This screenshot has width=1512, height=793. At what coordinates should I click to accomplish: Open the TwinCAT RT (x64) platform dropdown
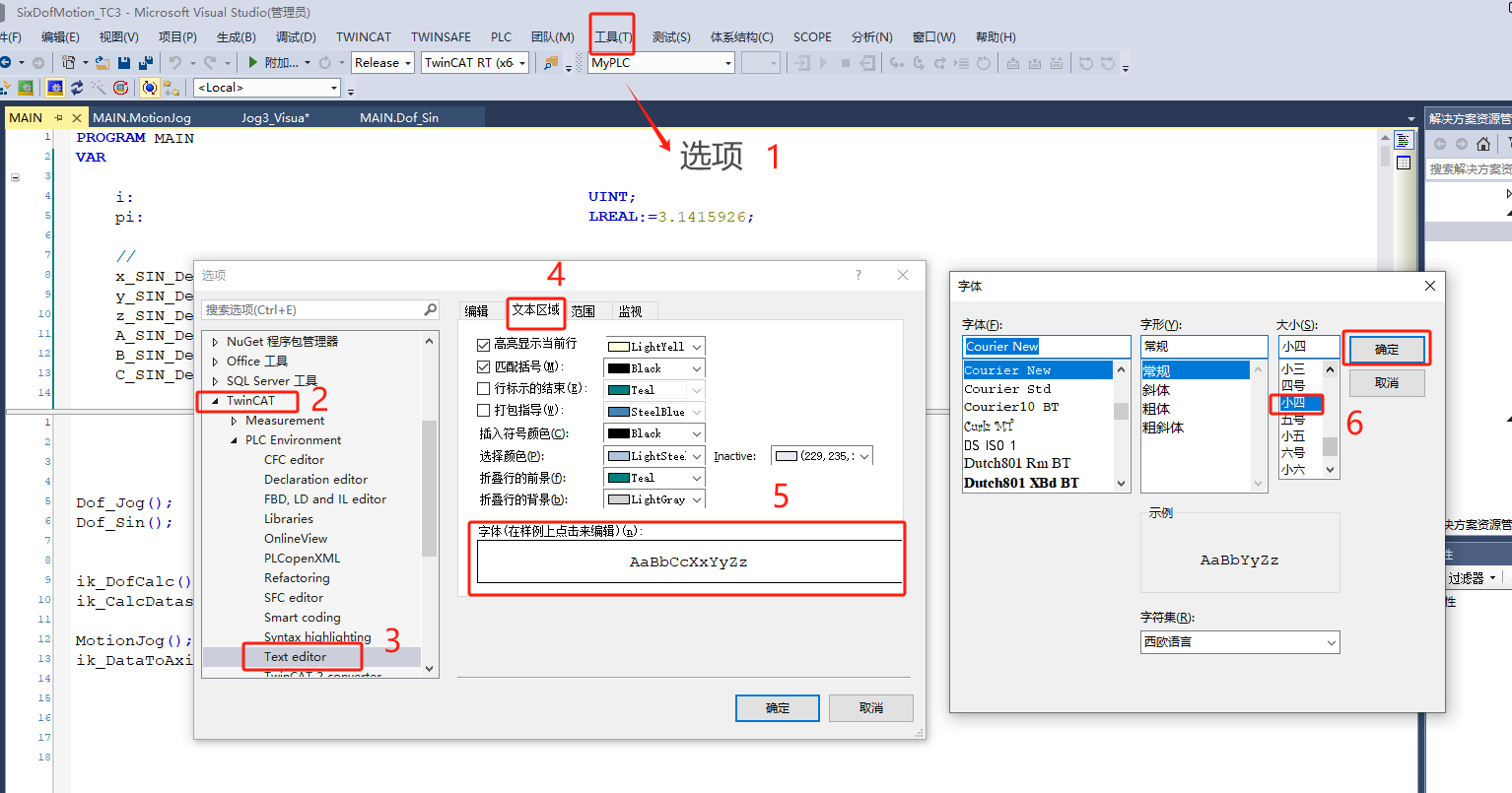click(x=475, y=62)
